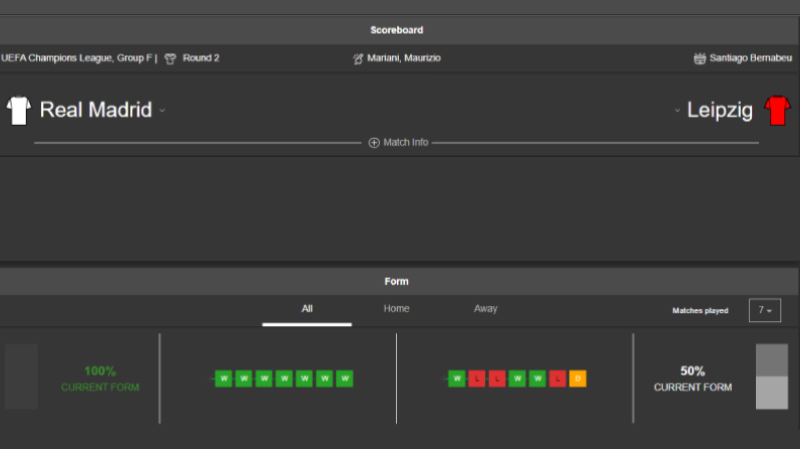The height and width of the screenshot is (449, 800).
Task: Click Real Madrid's first green W result
Action: pyautogui.click(x=223, y=379)
